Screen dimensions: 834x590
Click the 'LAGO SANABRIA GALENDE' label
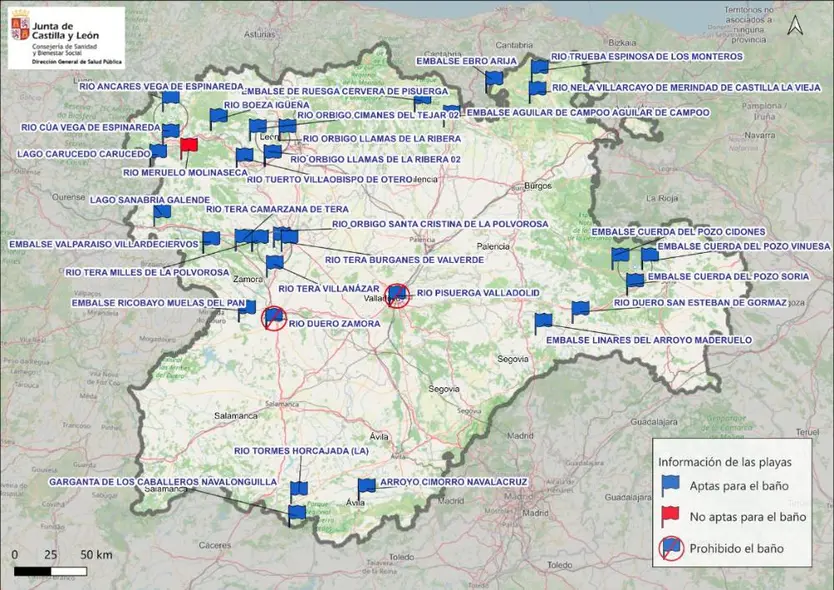pyautogui.click(x=150, y=201)
